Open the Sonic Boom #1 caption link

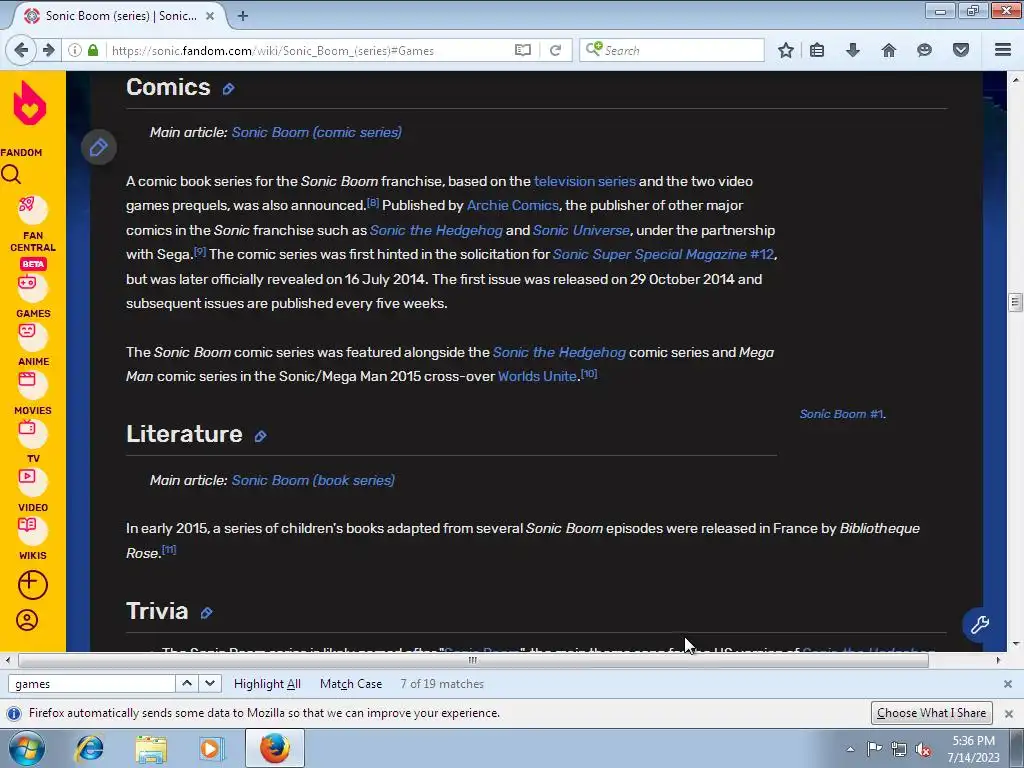coord(841,414)
